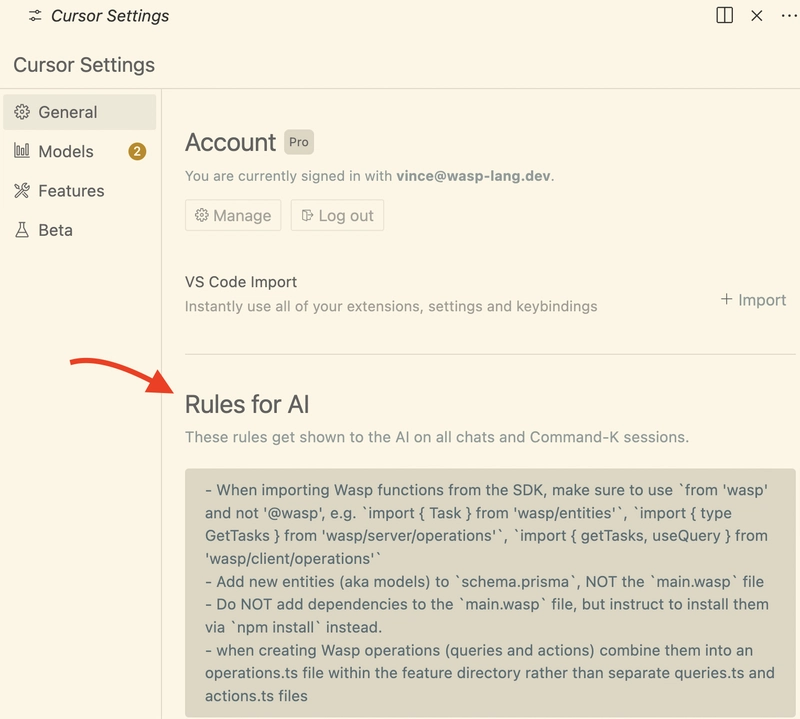Screen dimensions: 800x719
Task: Click the Rules for AI heading
Action: 247,404
